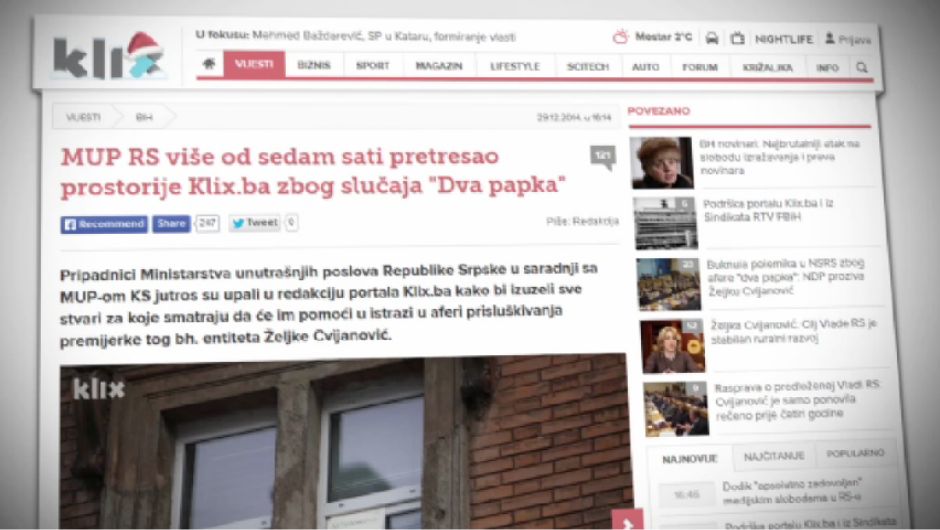Click the 'Piše: Redakcija' author text
The width and height of the screenshot is (940, 530).
(x=582, y=221)
